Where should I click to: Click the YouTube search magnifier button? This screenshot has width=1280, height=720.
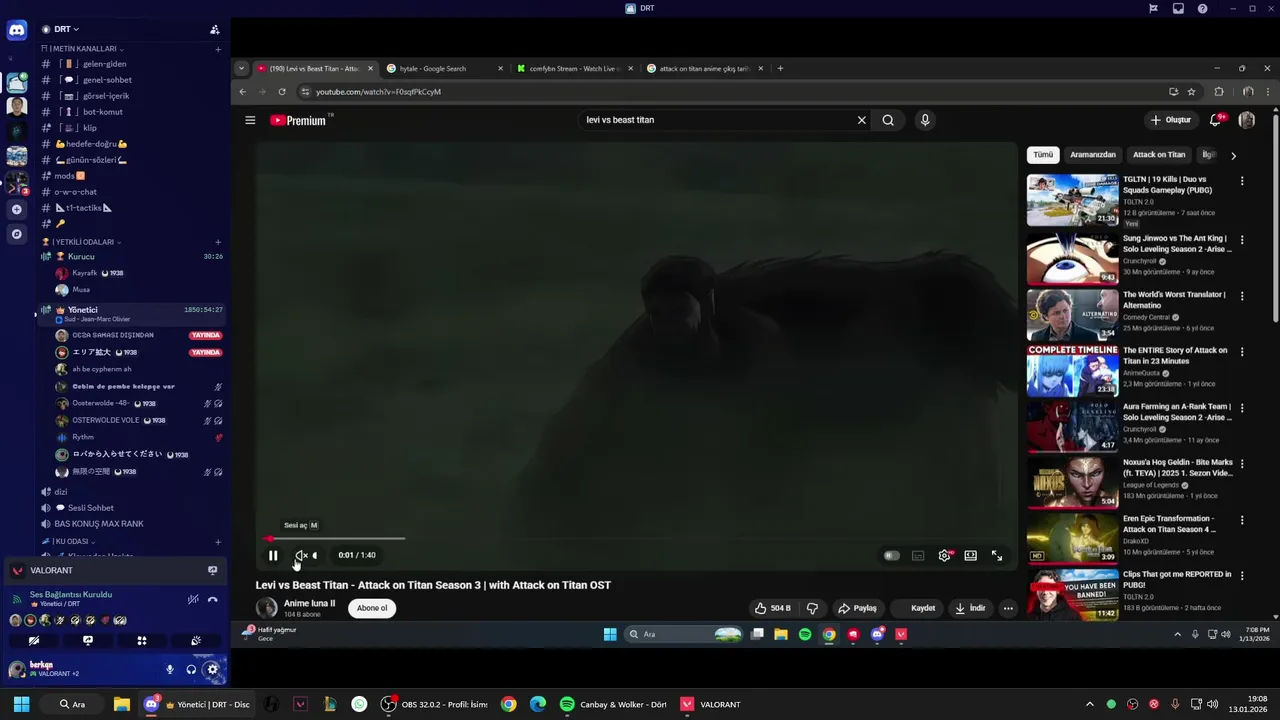(x=888, y=120)
